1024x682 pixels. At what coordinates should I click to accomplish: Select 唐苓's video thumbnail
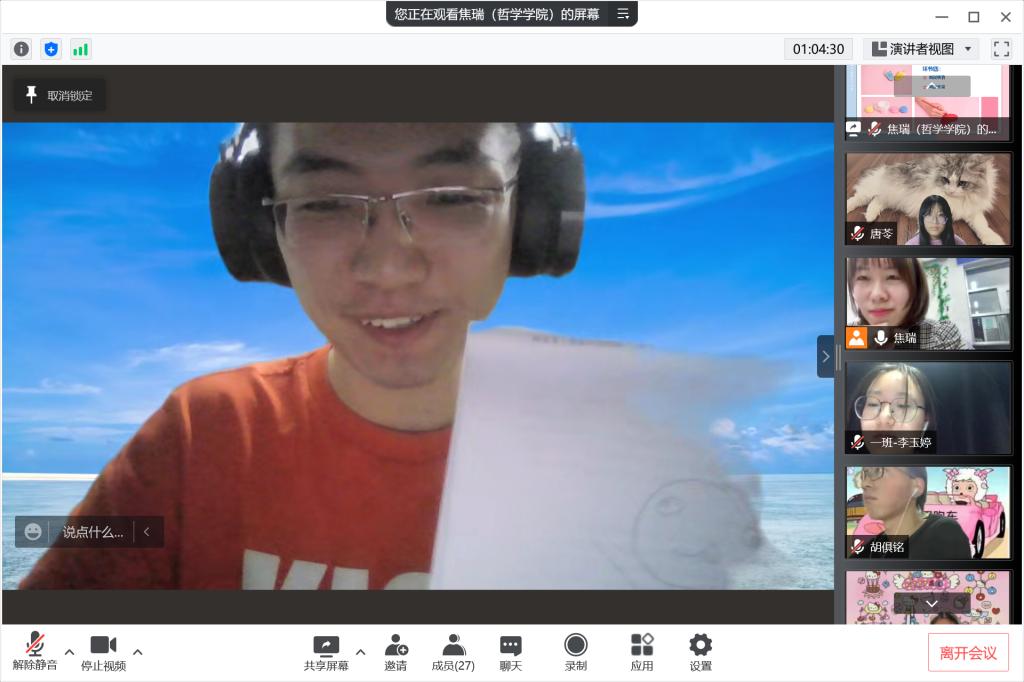[x=929, y=198]
